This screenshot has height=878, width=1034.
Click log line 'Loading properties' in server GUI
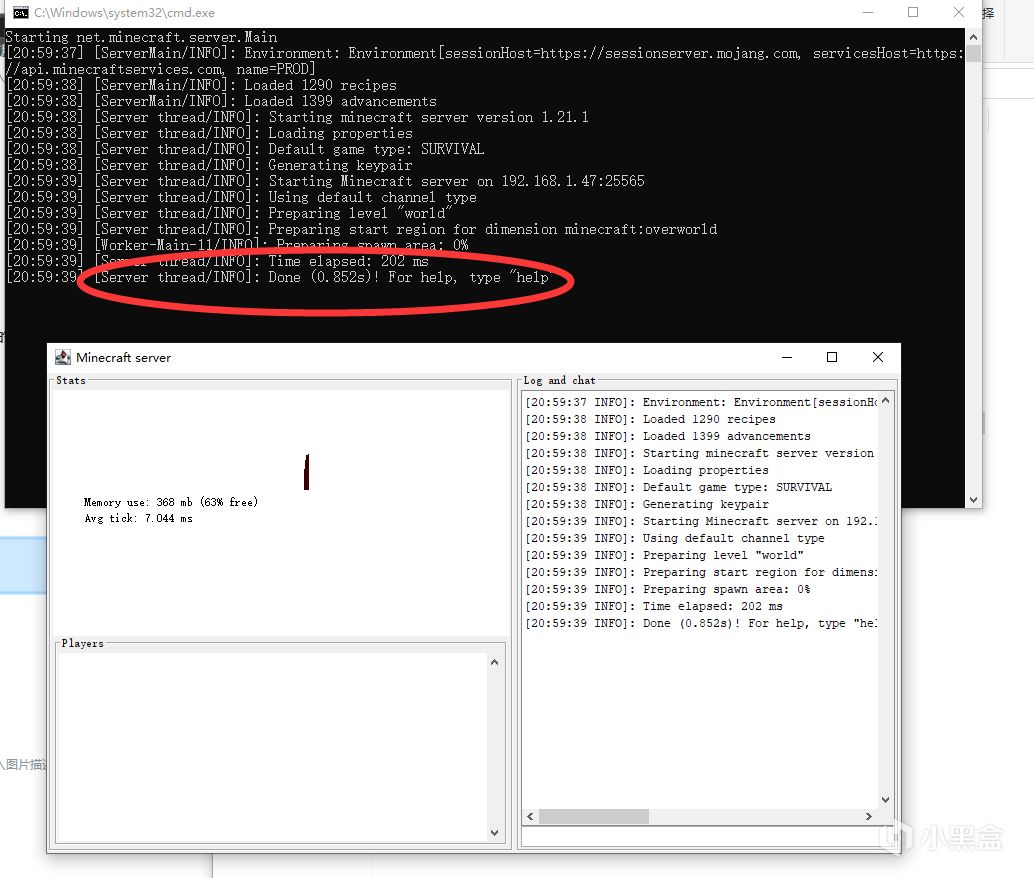pos(647,470)
